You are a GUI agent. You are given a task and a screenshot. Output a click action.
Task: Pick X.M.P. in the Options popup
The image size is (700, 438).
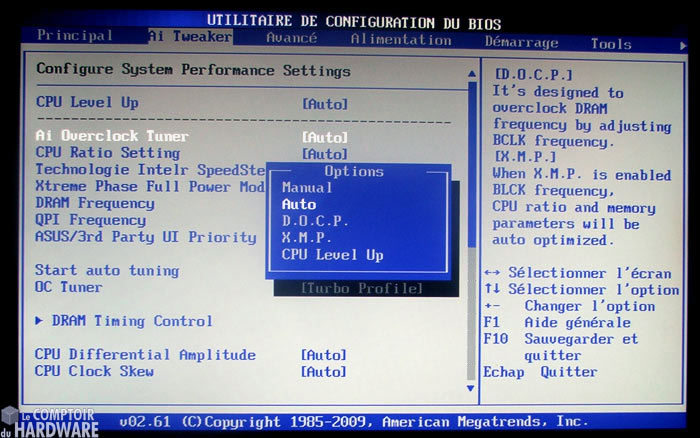point(307,238)
